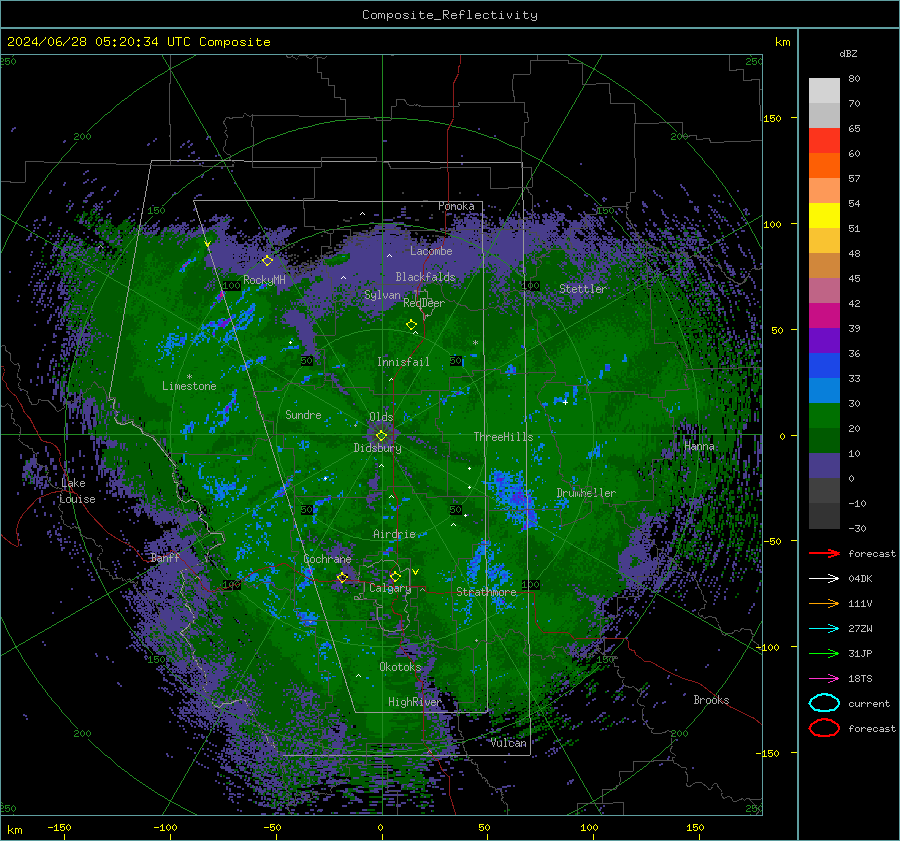900x841 pixels.
Task: Pick the light blue 30-33 dBZ swatch
Action: (x=824, y=391)
